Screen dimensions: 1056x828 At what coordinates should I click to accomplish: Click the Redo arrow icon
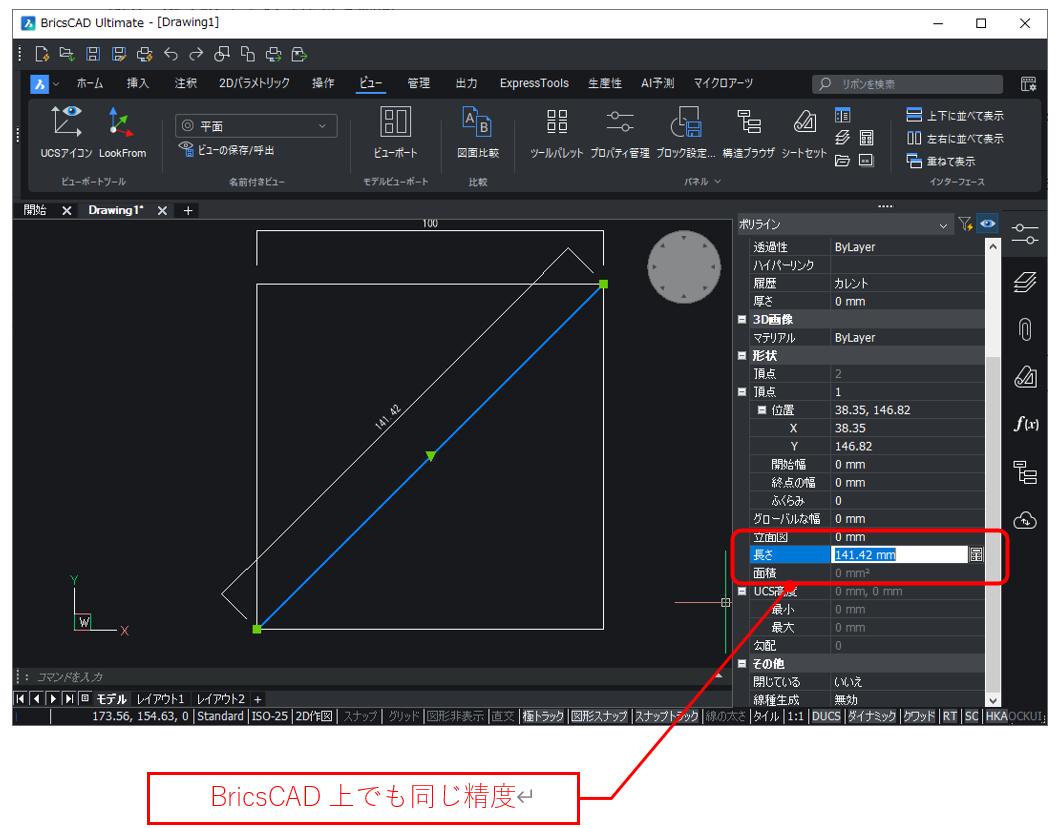pos(196,54)
